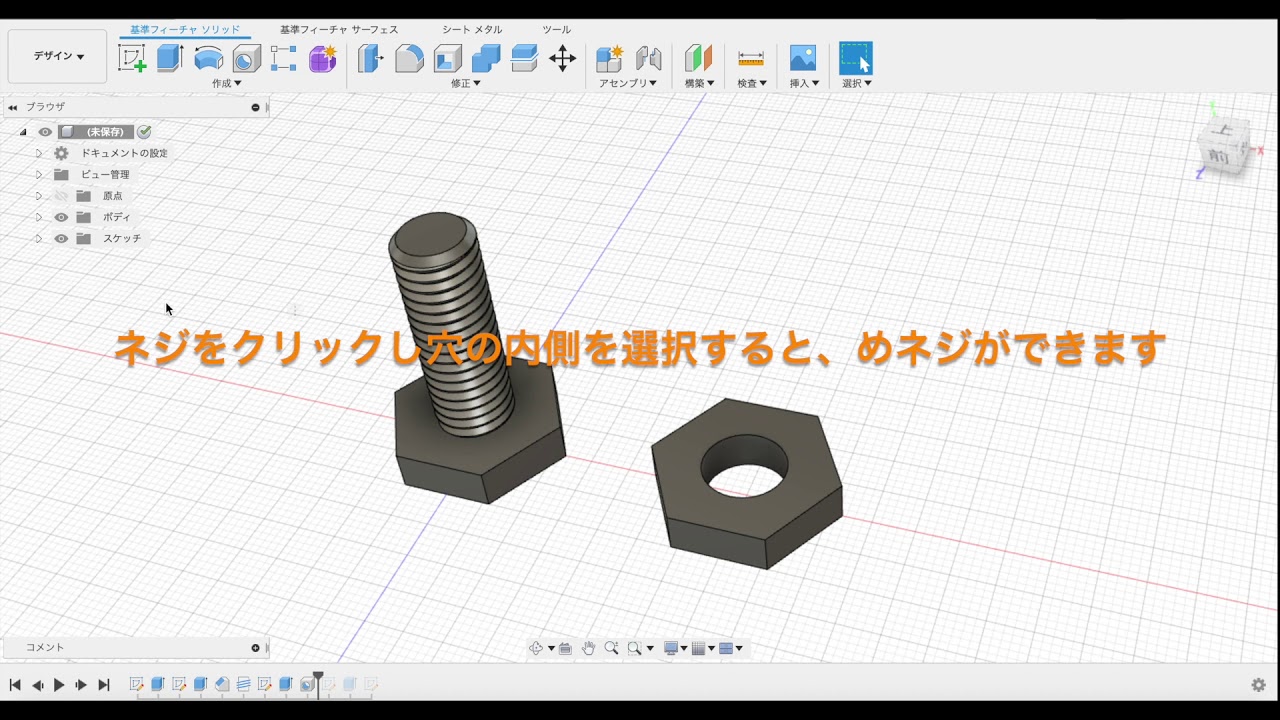The height and width of the screenshot is (720, 1280).
Task: Click the Joint icon
Action: point(649,58)
